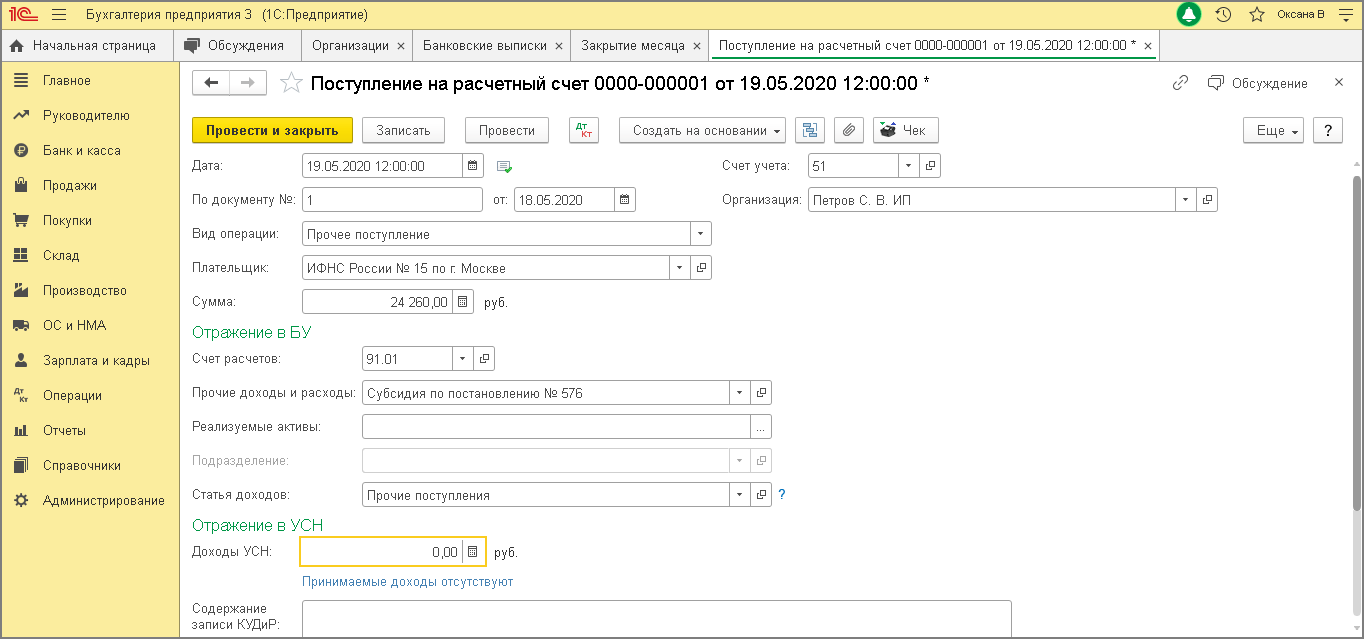The height and width of the screenshot is (639, 1364).
Task: Open the favorites star in title bar
Action: pos(1257,15)
